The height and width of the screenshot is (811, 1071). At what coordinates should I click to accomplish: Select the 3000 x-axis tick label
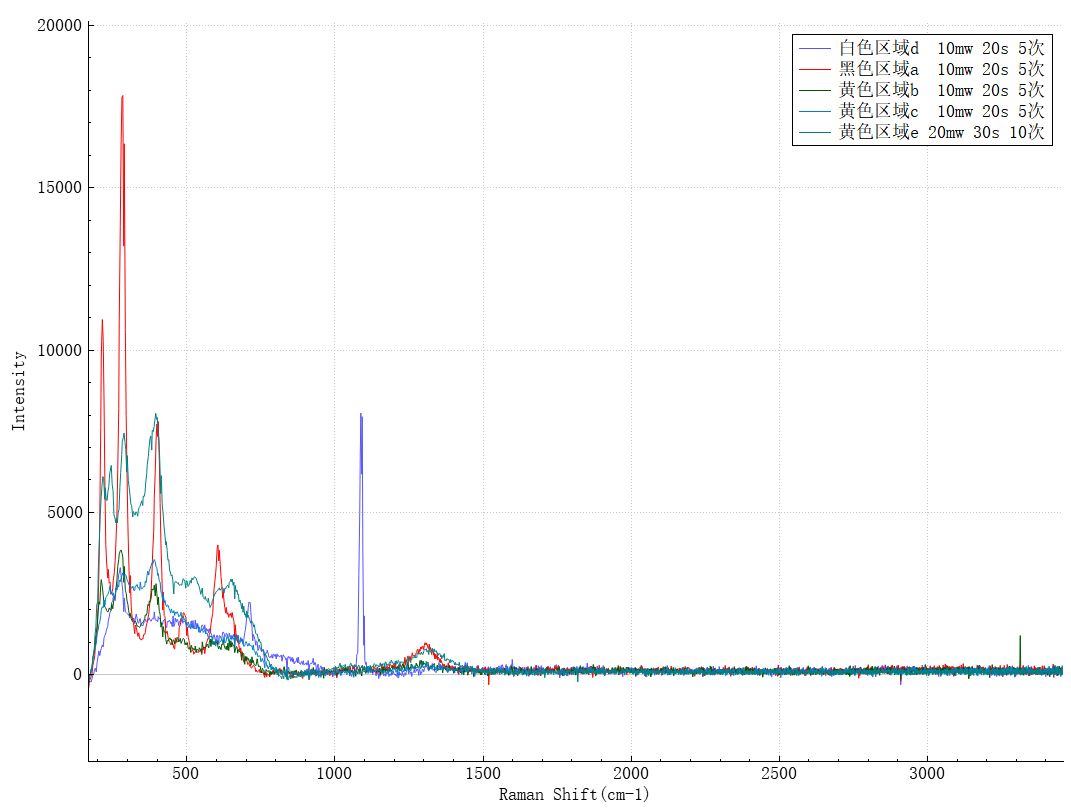[927, 774]
